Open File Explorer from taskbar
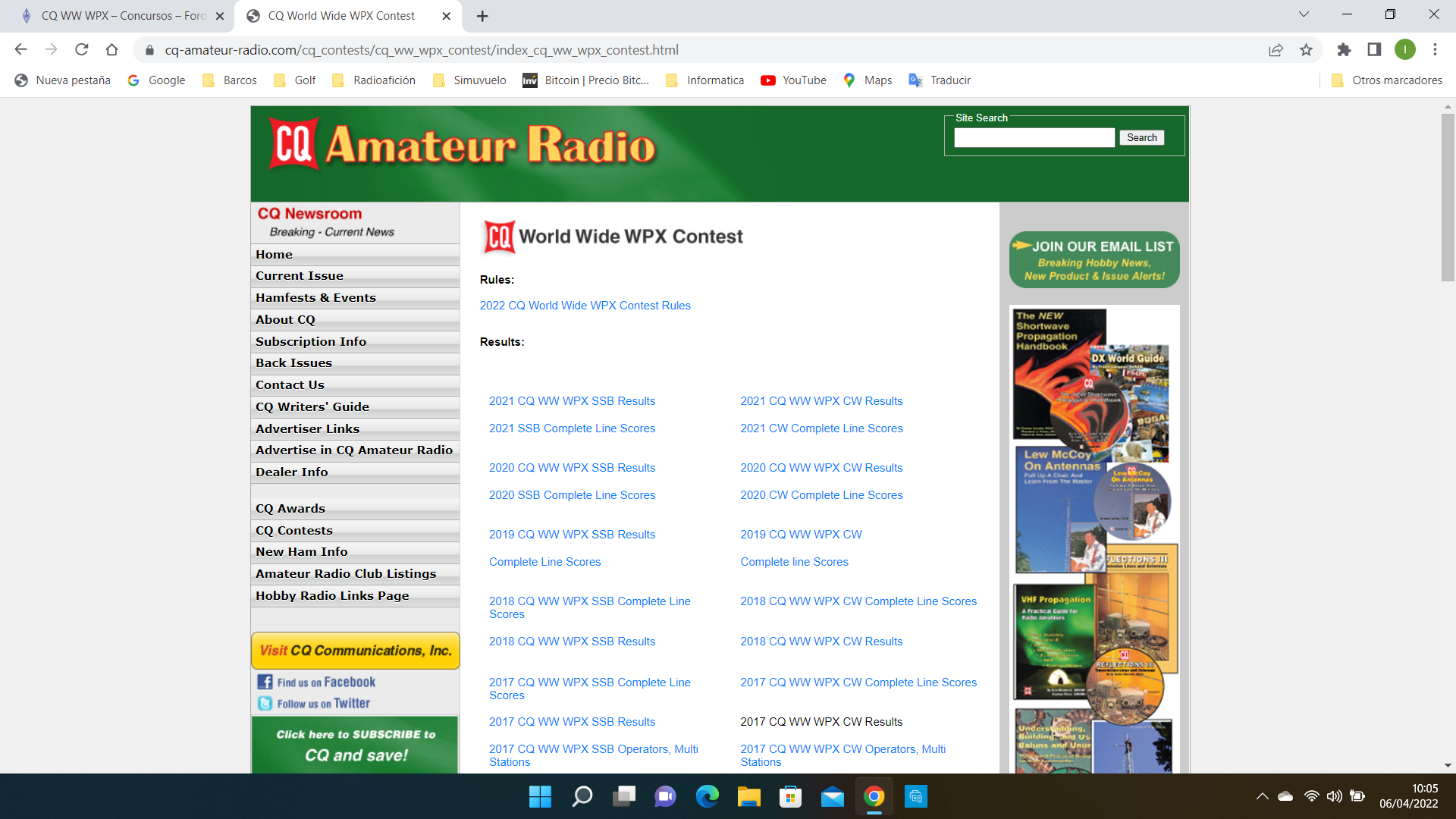The width and height of the screenshot is (1456, 819). (x=748, y=796)
